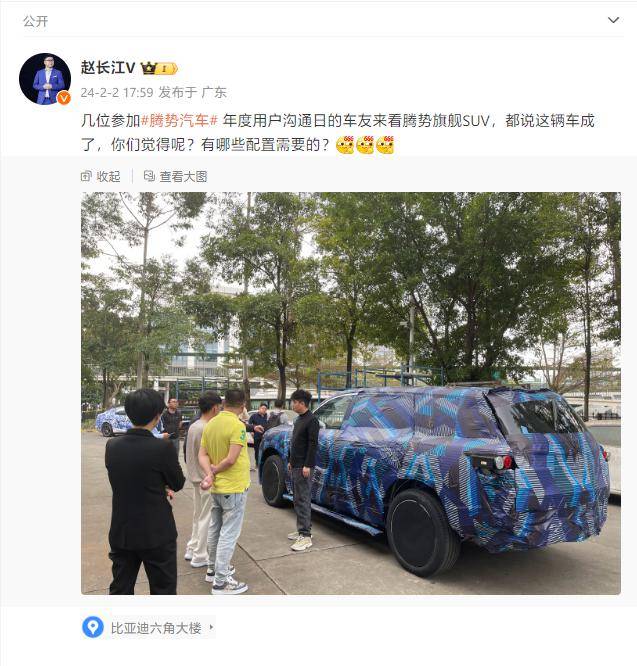Click the orange verified V badge
This screenshot has width=637, height=666.
coord(64,98)
